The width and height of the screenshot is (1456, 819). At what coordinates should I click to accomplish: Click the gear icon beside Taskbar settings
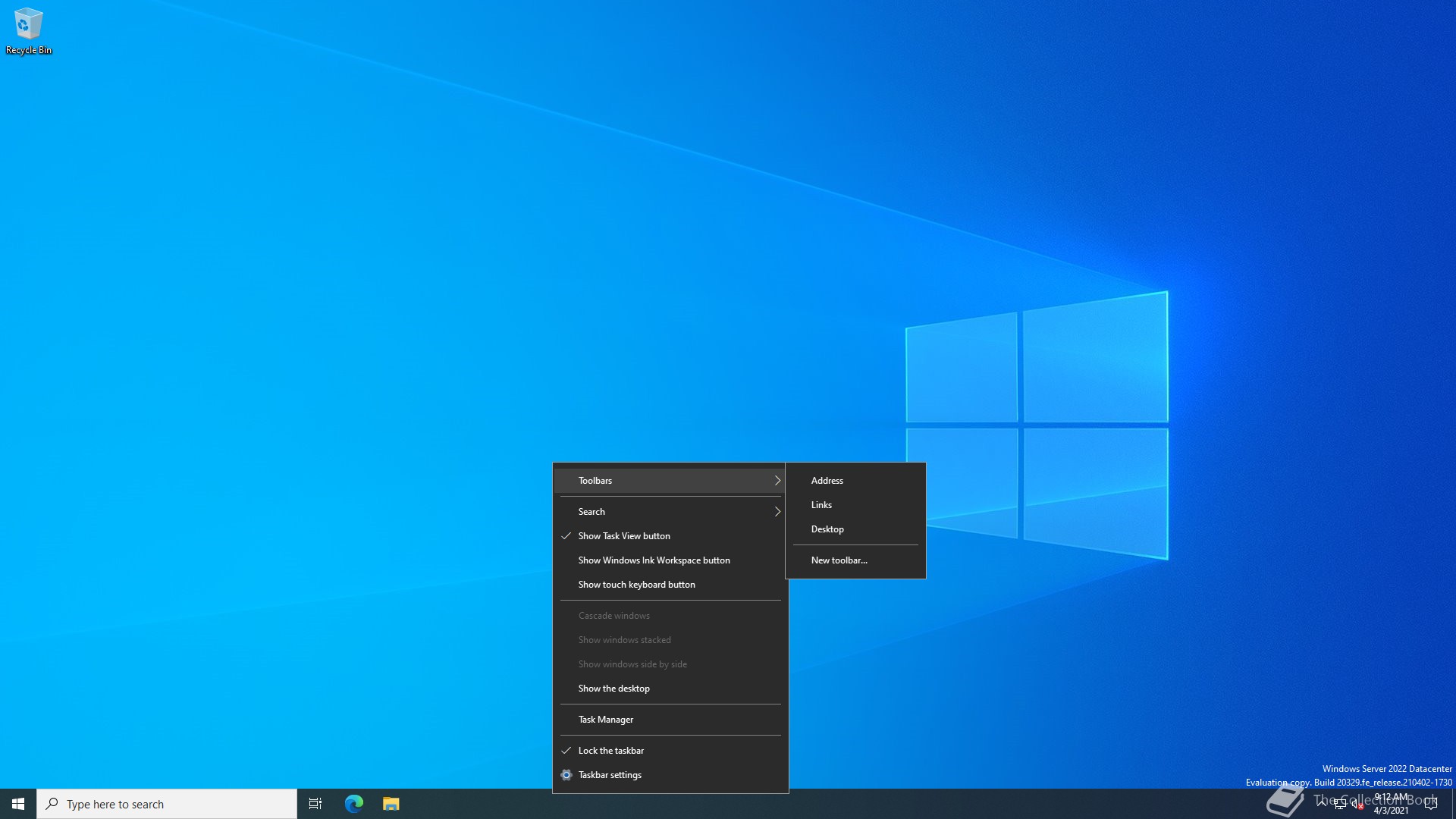click(x=566, y=775)
